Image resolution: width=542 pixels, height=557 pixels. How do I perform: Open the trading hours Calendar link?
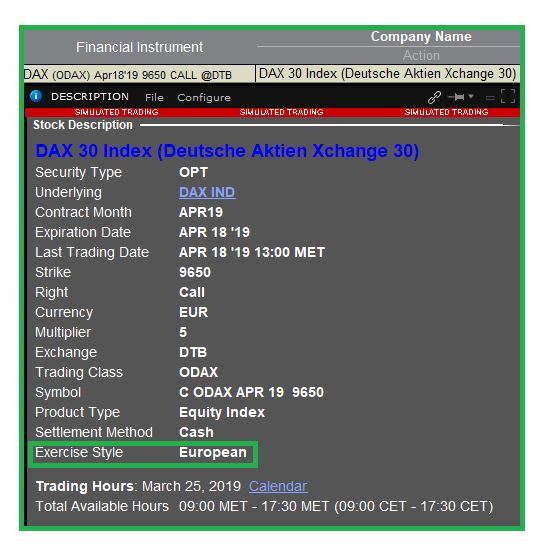278,486
